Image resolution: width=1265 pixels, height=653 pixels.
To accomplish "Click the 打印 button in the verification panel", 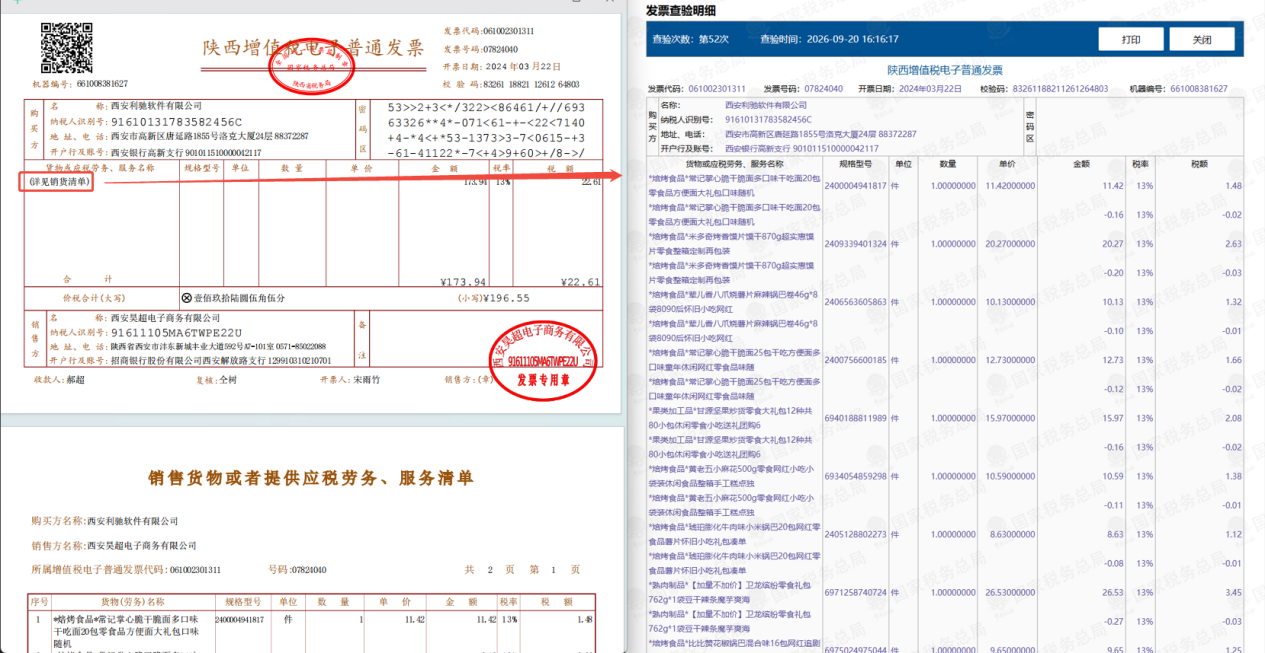I will point(1131,40).
